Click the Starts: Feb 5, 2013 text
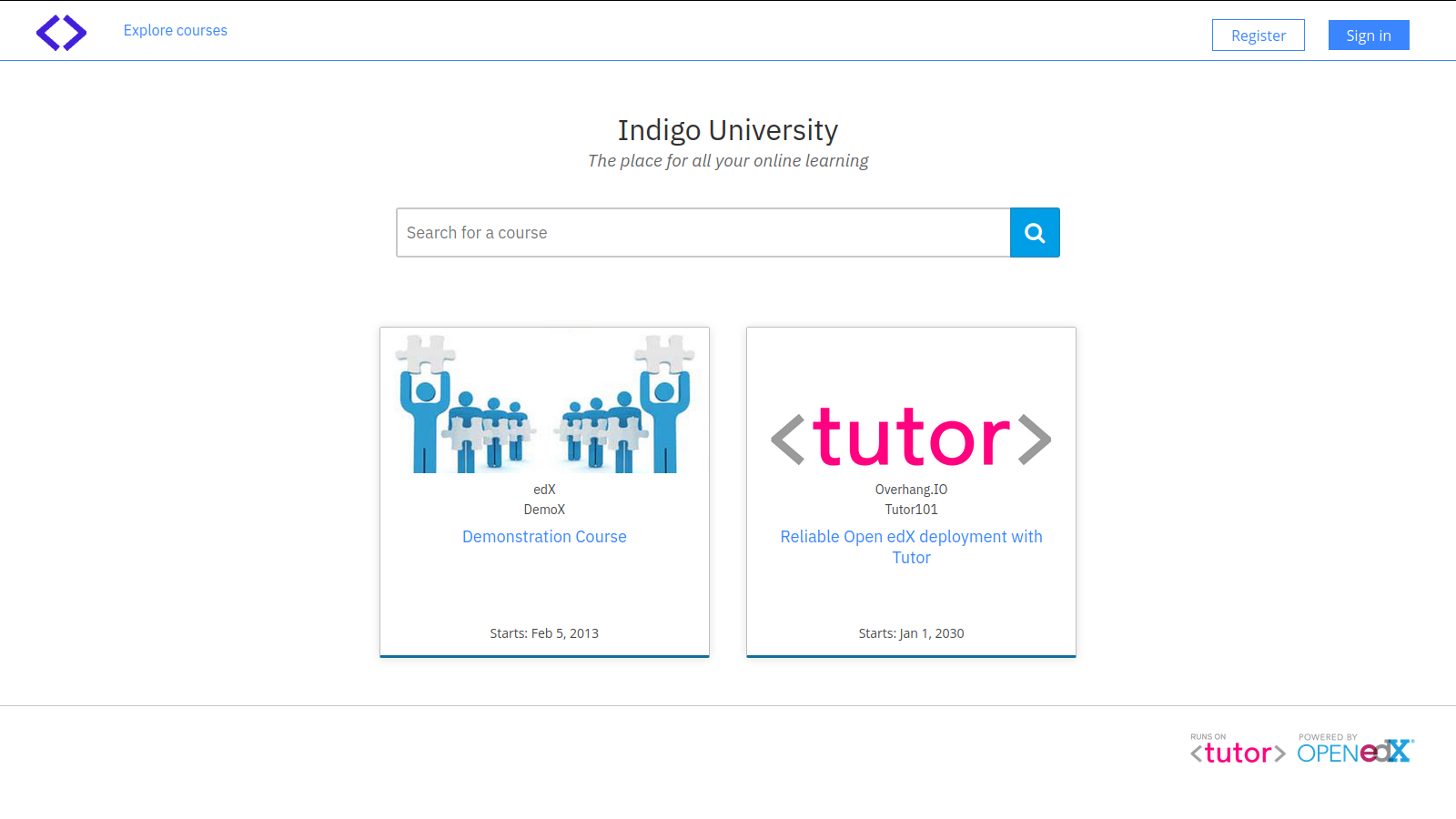Screen dimensions: 1456x819 (x=544, y=633)
